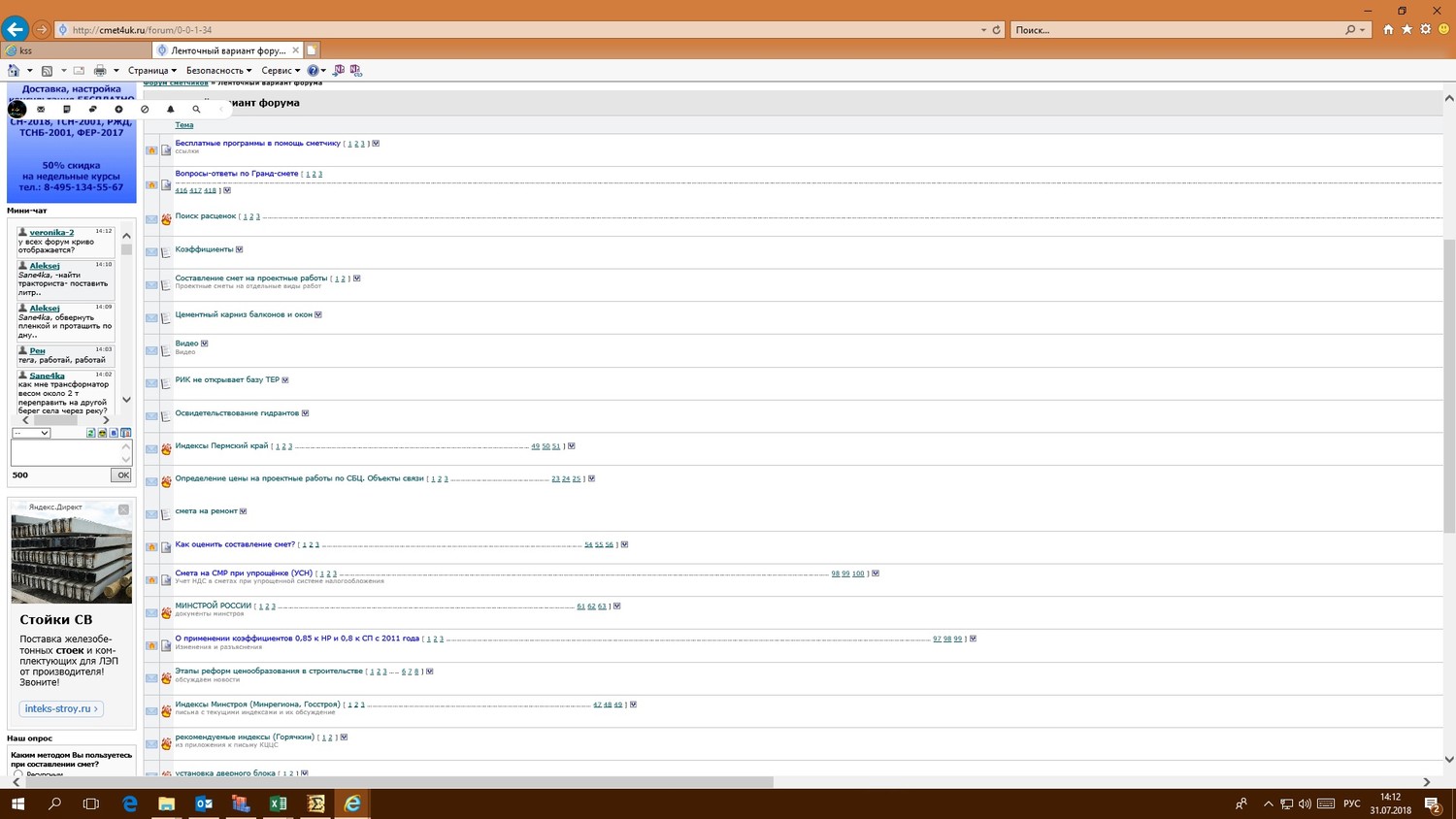This screenshot has width=1456, height=819.
Task: Open File Explorer from the taskbar
Action: (x=167, y=803)
